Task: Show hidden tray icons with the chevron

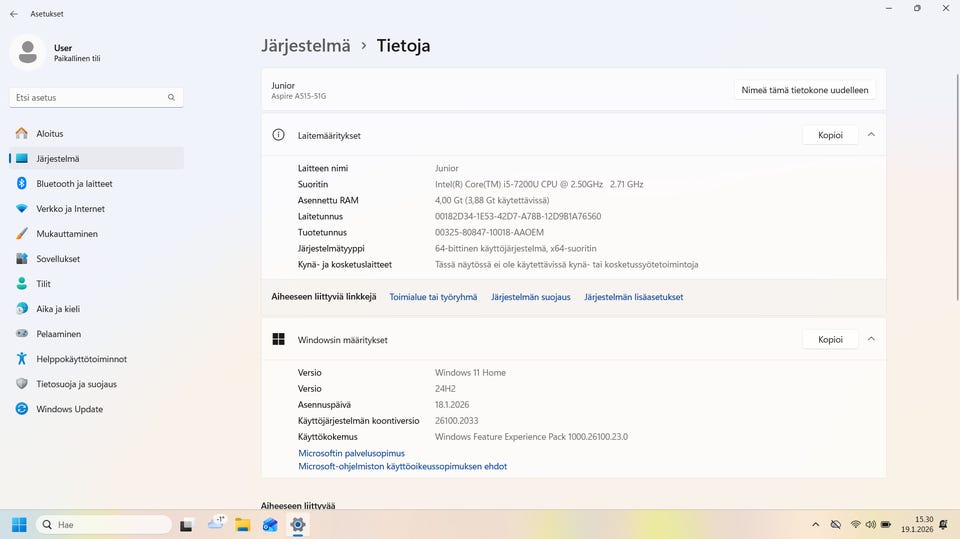Action: pos(816,524)
